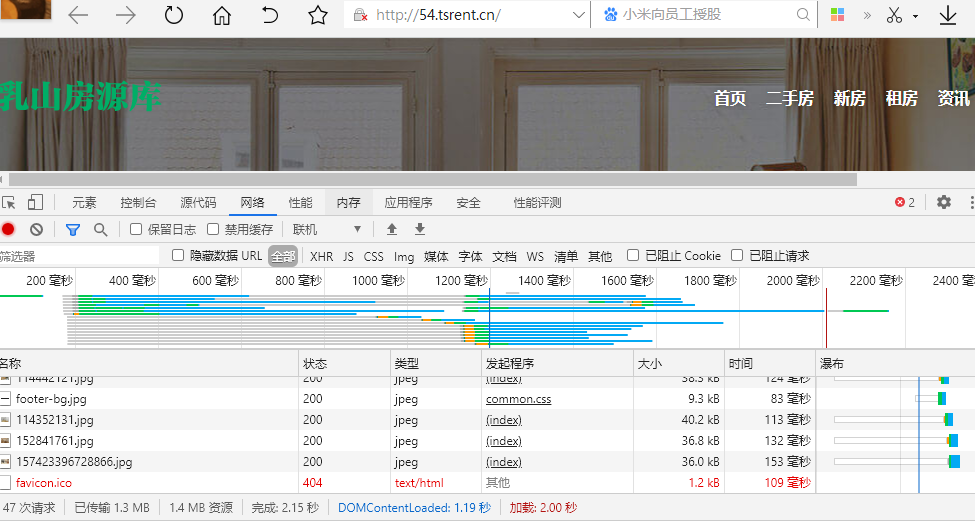Check the 隐藏数据 URL option
Image resolution: width=975 pixels, height=521 pixels.
179,256
